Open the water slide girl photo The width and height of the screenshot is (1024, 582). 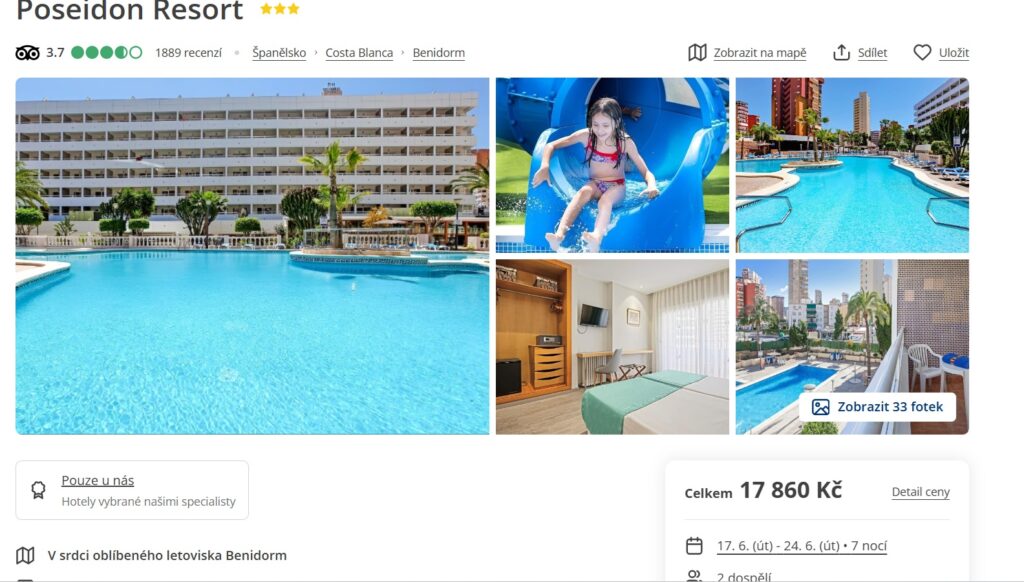(x=612, y=165)
